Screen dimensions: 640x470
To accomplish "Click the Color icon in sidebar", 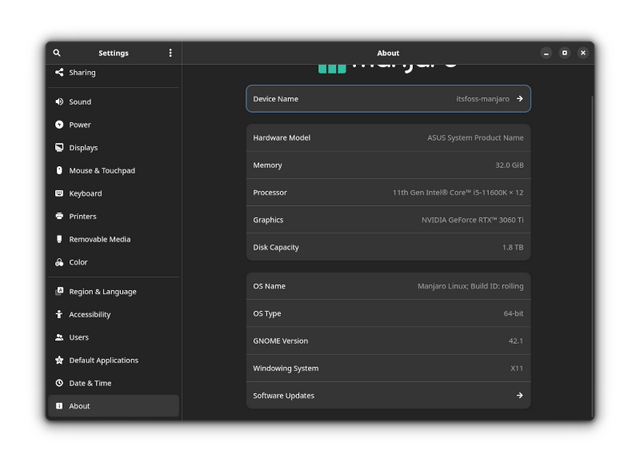I will click(59, 262).
